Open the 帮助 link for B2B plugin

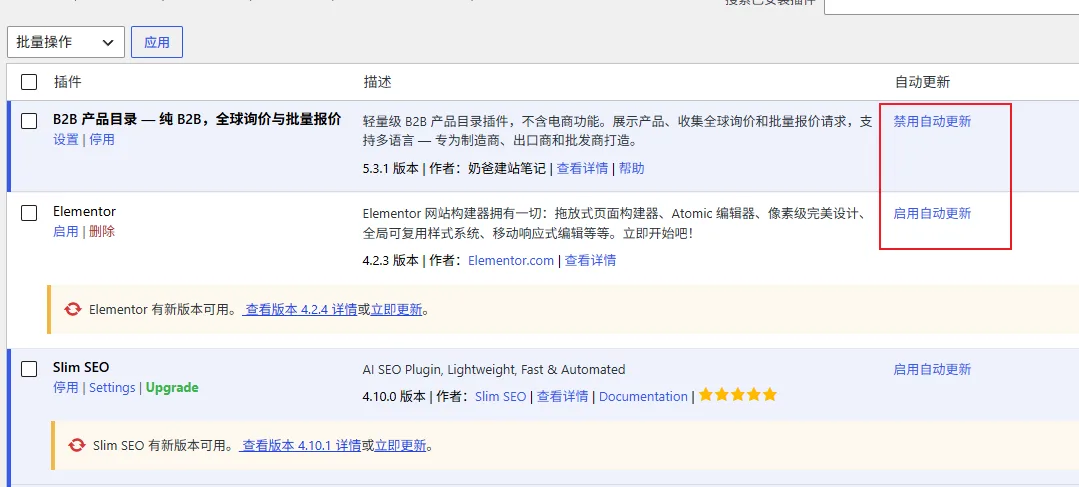(x=632, y=169)
